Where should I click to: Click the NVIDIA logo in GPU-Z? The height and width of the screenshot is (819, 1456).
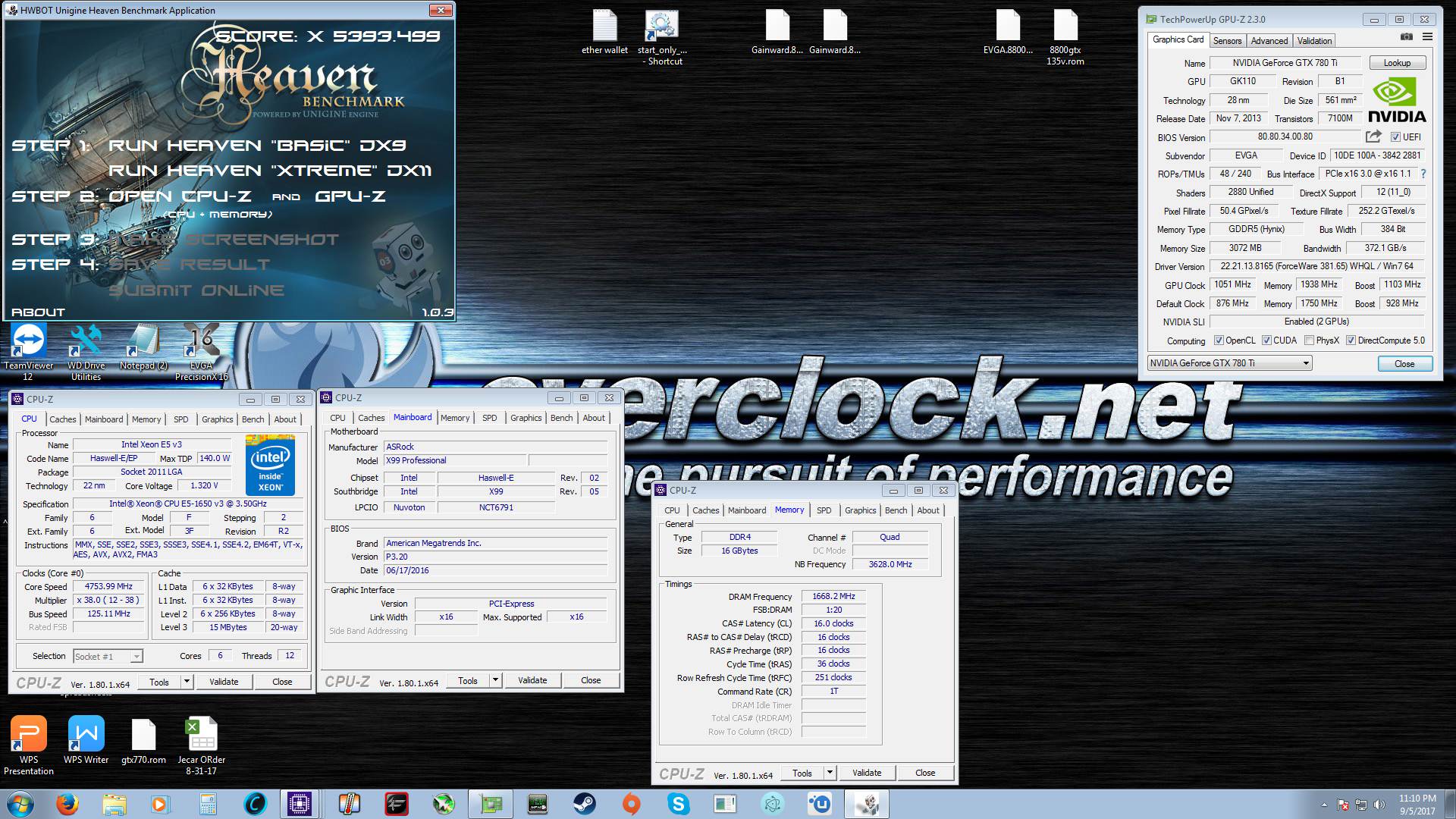[1397, 101]
